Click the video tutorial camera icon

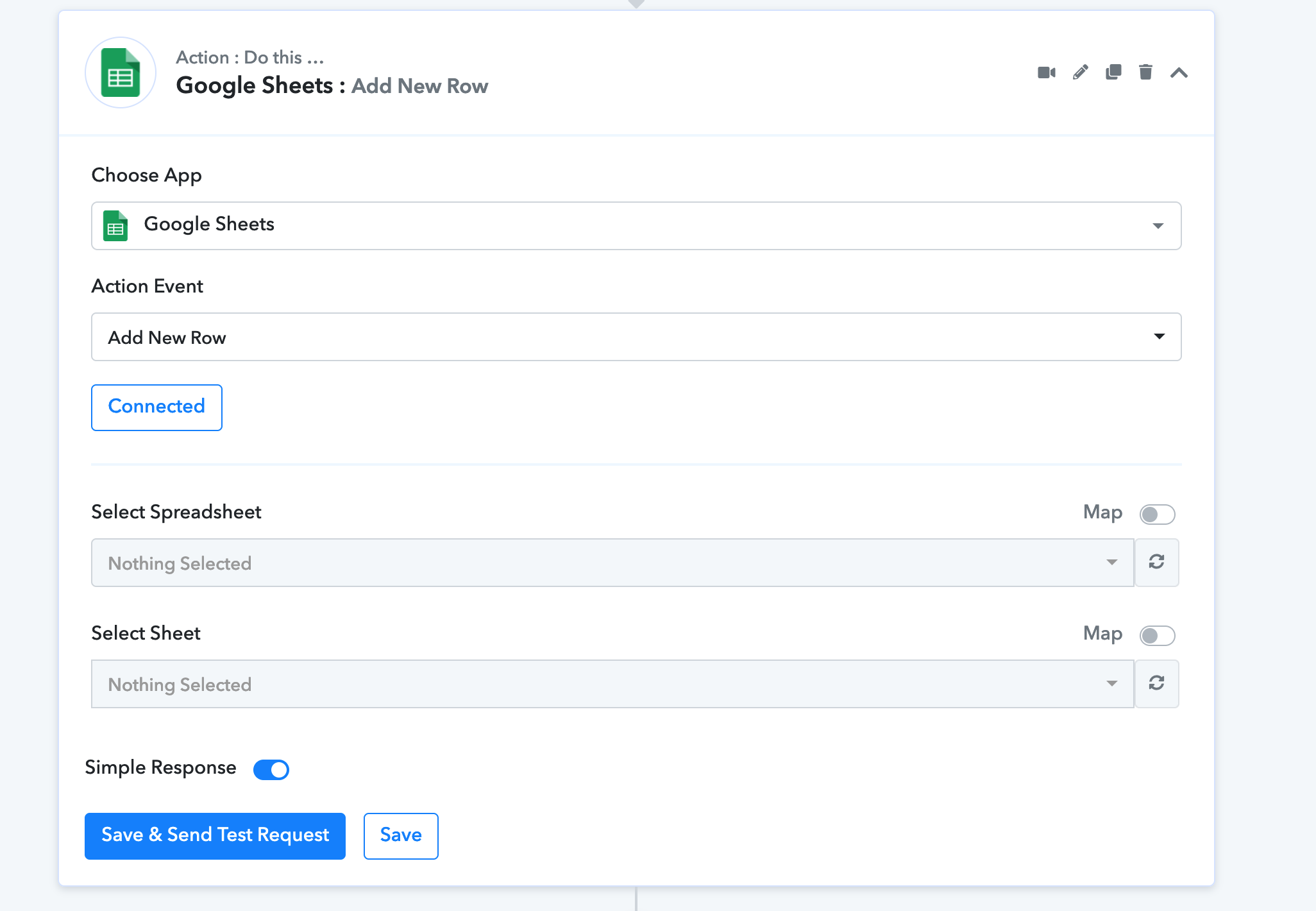coord(1047,72)
